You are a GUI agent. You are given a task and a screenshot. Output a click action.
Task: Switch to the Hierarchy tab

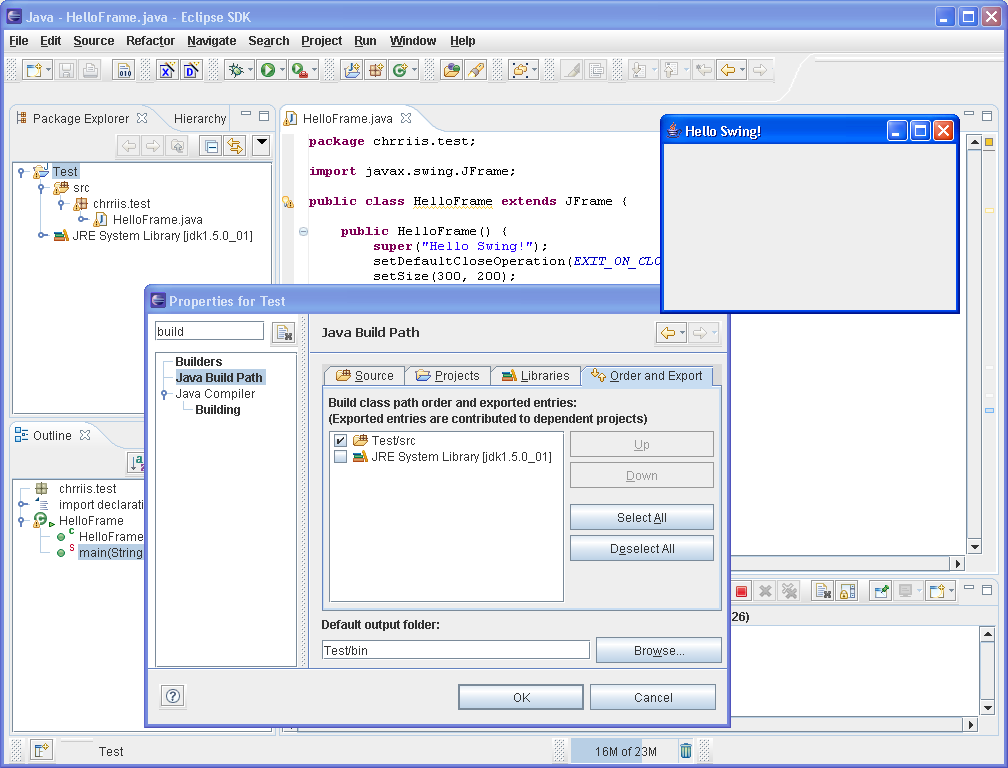[x=200, y=118]
